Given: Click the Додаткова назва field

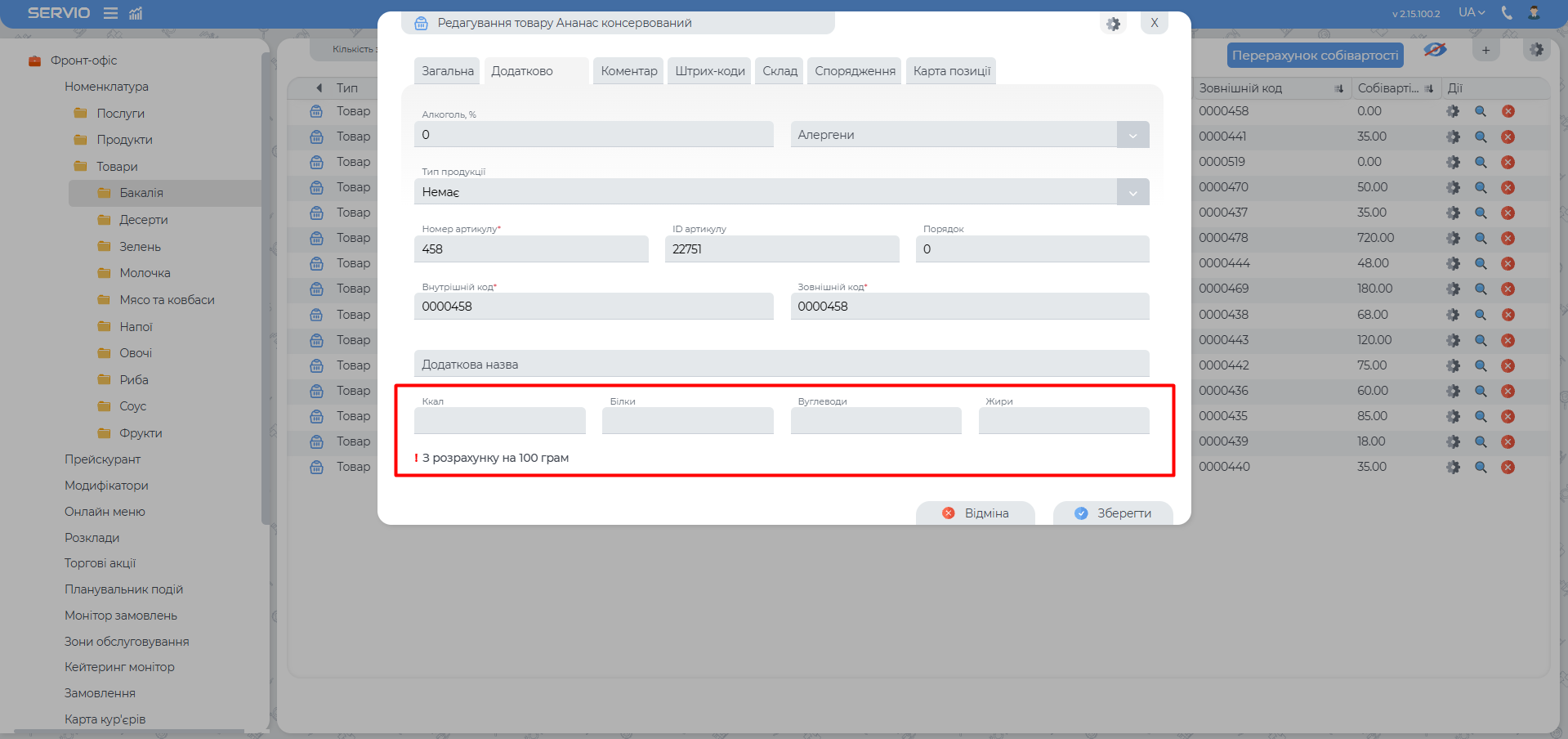Looking at the screenshot, I should coord(781,365).
